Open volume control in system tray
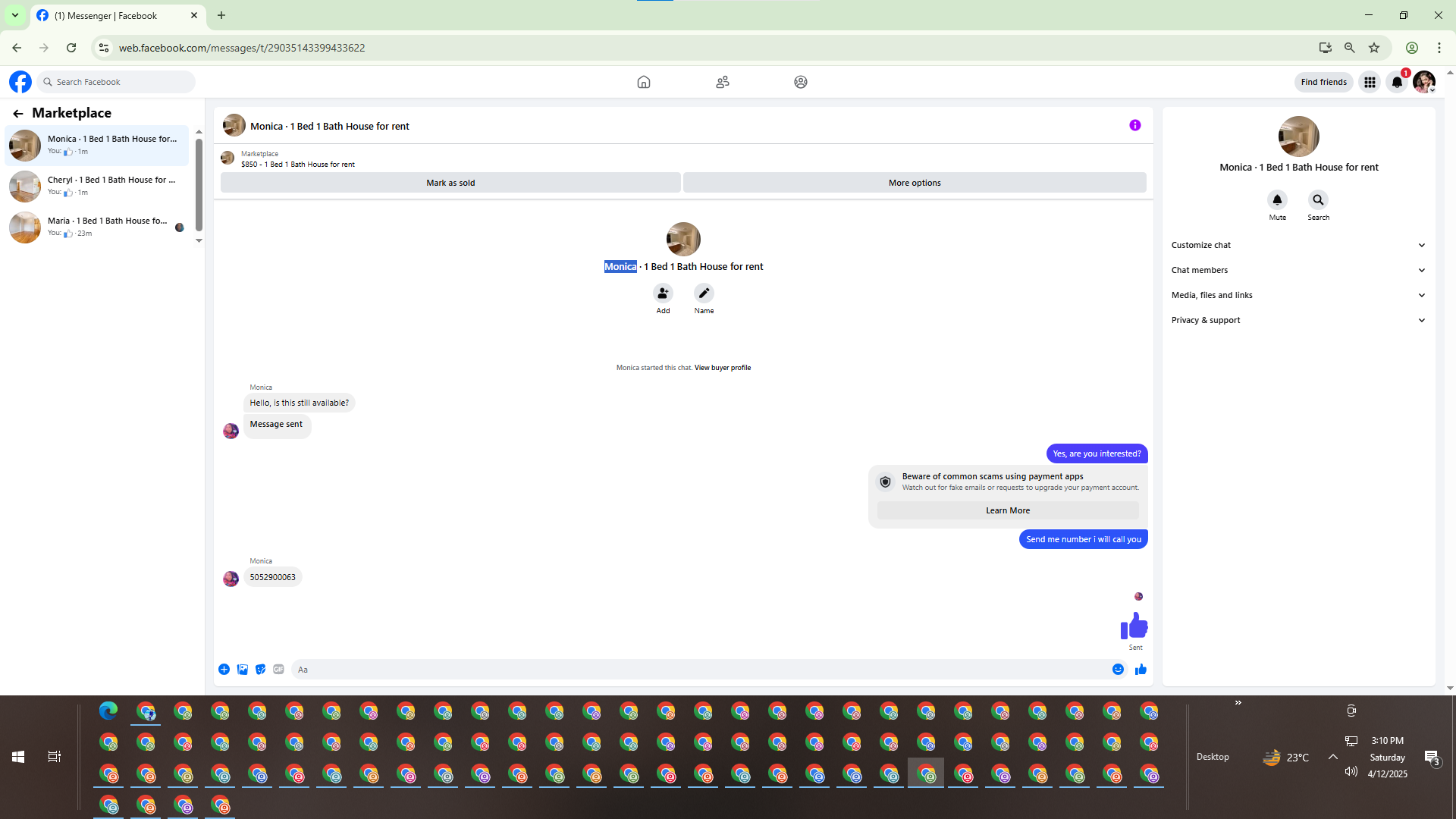The image size is (1456, 819). [1351, 771]
